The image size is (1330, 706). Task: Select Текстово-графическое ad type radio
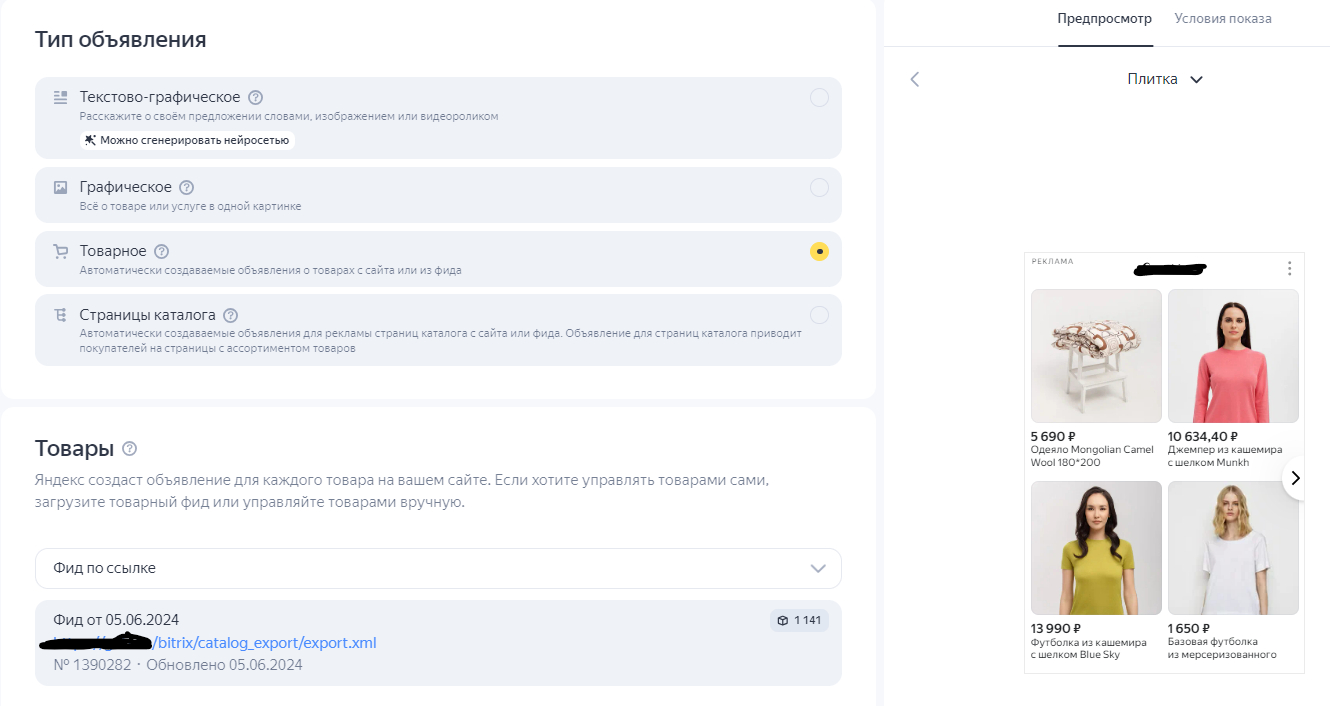click(819, 97)
